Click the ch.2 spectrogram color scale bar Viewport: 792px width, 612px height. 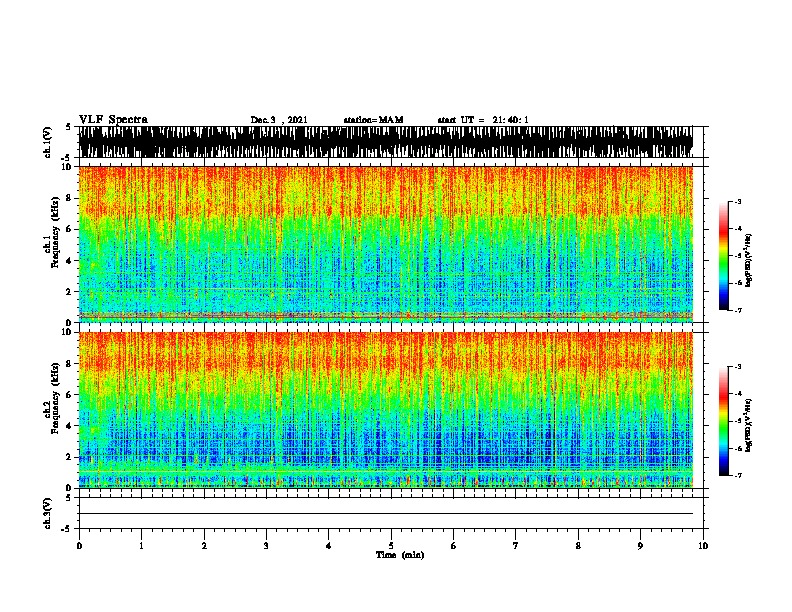tap(723, 421)
